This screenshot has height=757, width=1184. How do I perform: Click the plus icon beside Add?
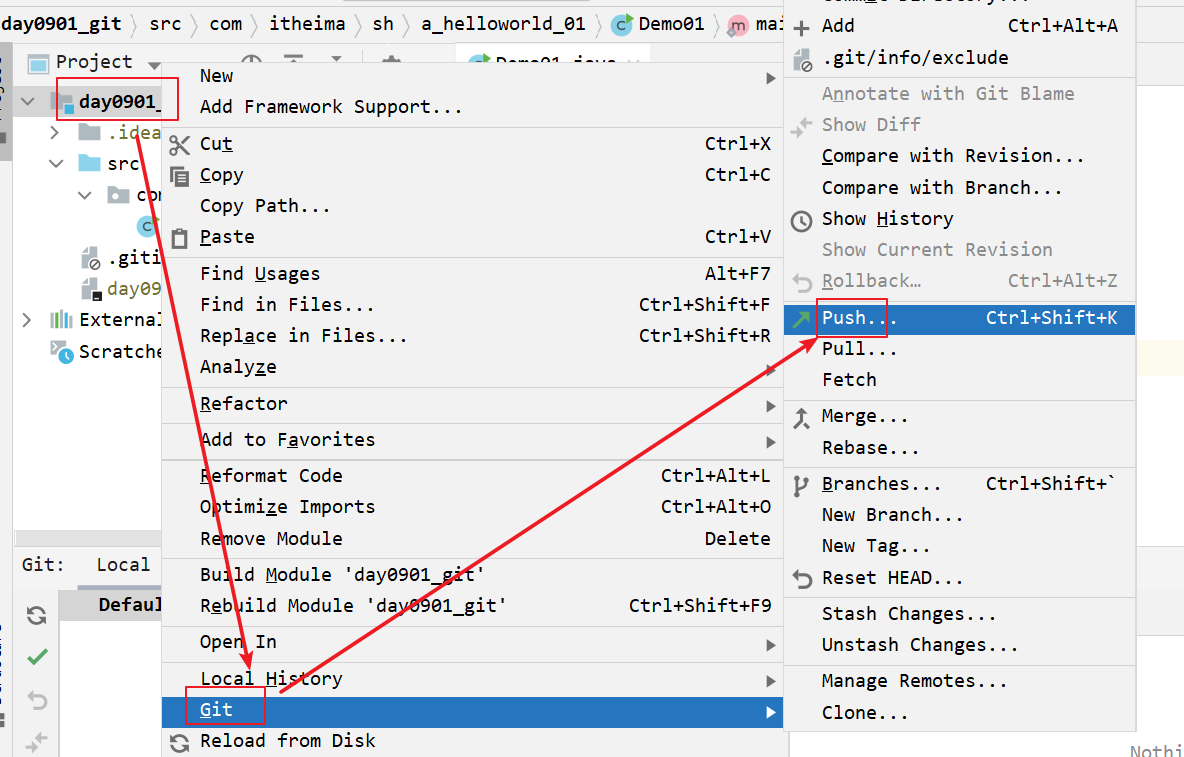801,27
